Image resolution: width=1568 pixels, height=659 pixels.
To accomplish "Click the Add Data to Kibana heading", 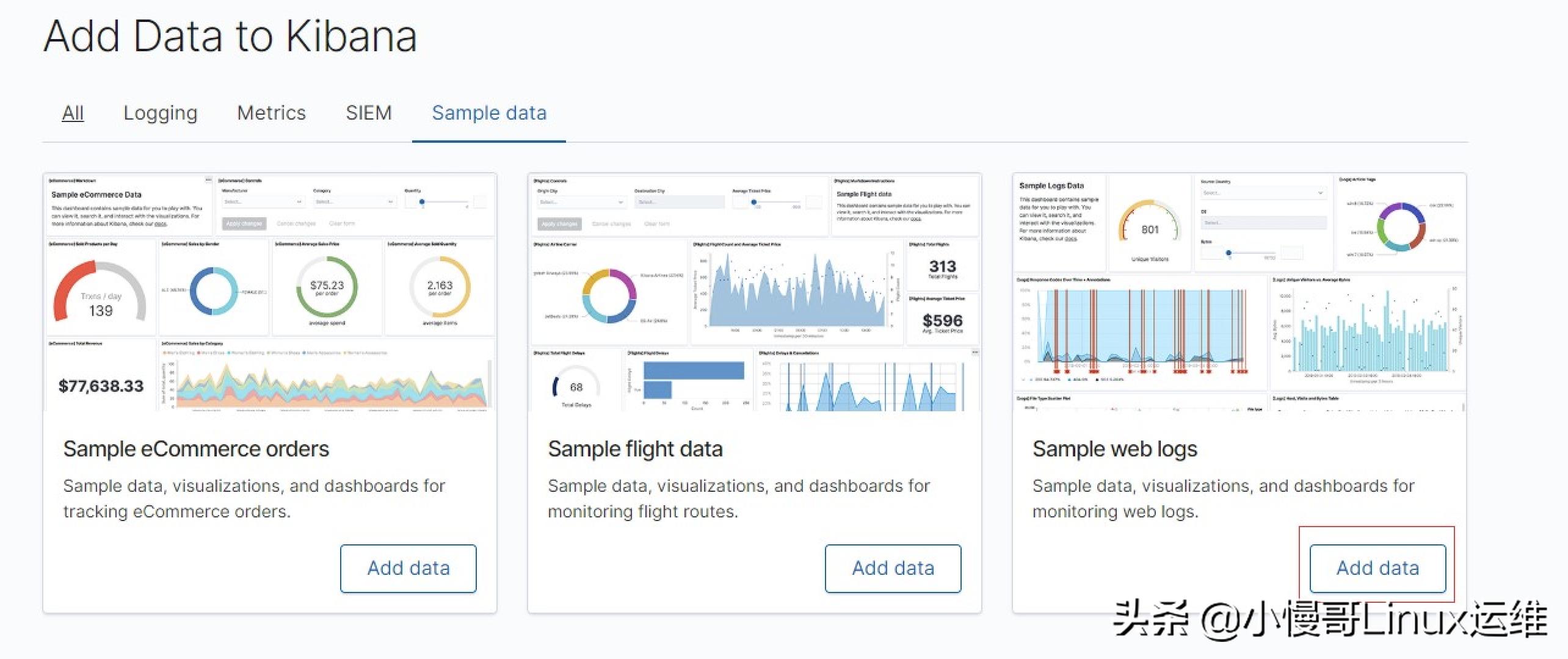I will click(x=230, y=36).
